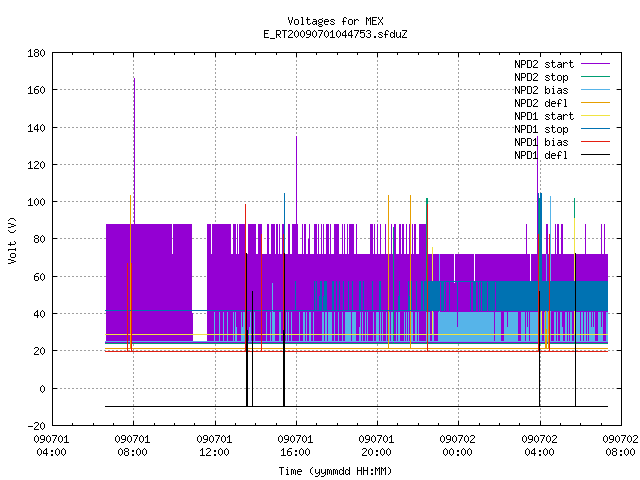Select the NPD2 defl legend label

[541, 103]
